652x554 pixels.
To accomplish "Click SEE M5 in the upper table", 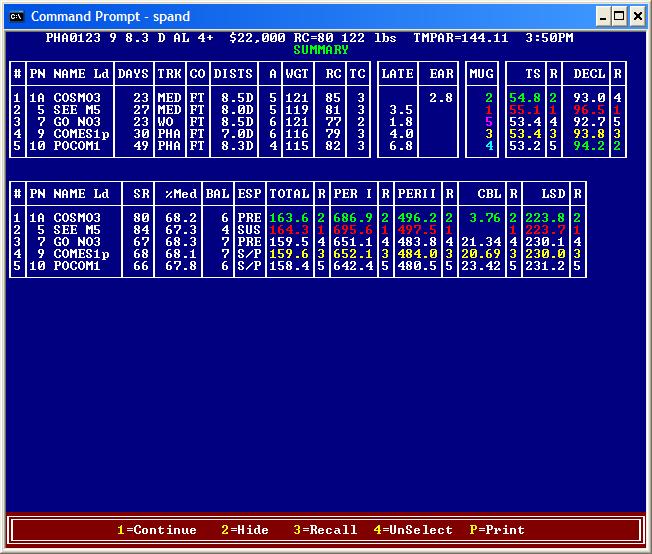I will click(77, 110).
